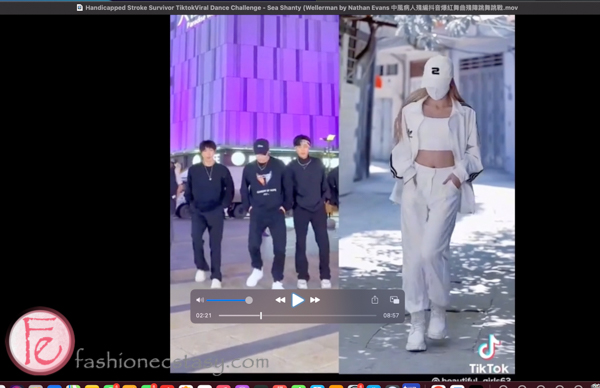
Task: Click the right video of woman in white
Action: click(x=427, y=194)
